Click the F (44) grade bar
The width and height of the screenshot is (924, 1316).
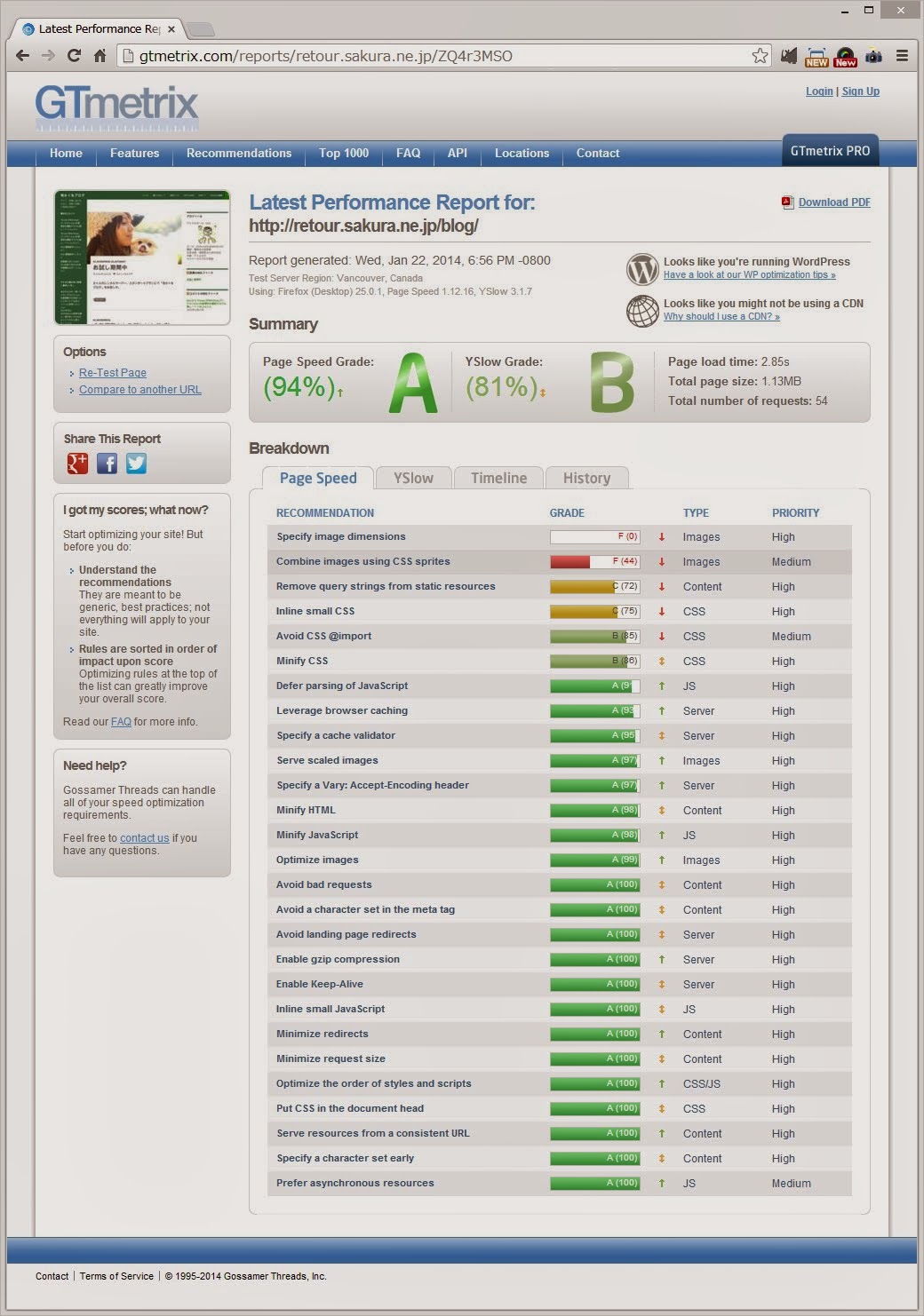click(x=595, y=562)
